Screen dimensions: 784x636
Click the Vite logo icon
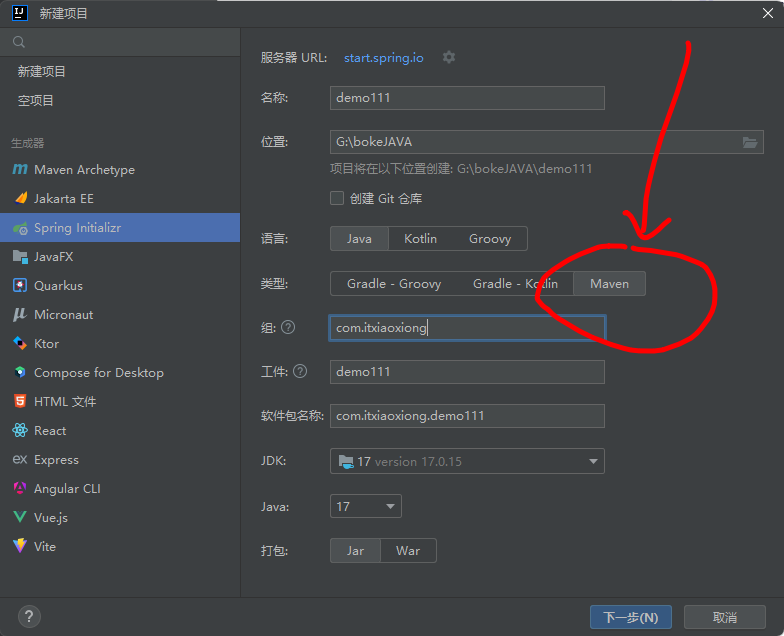click(x=20, y=546)
